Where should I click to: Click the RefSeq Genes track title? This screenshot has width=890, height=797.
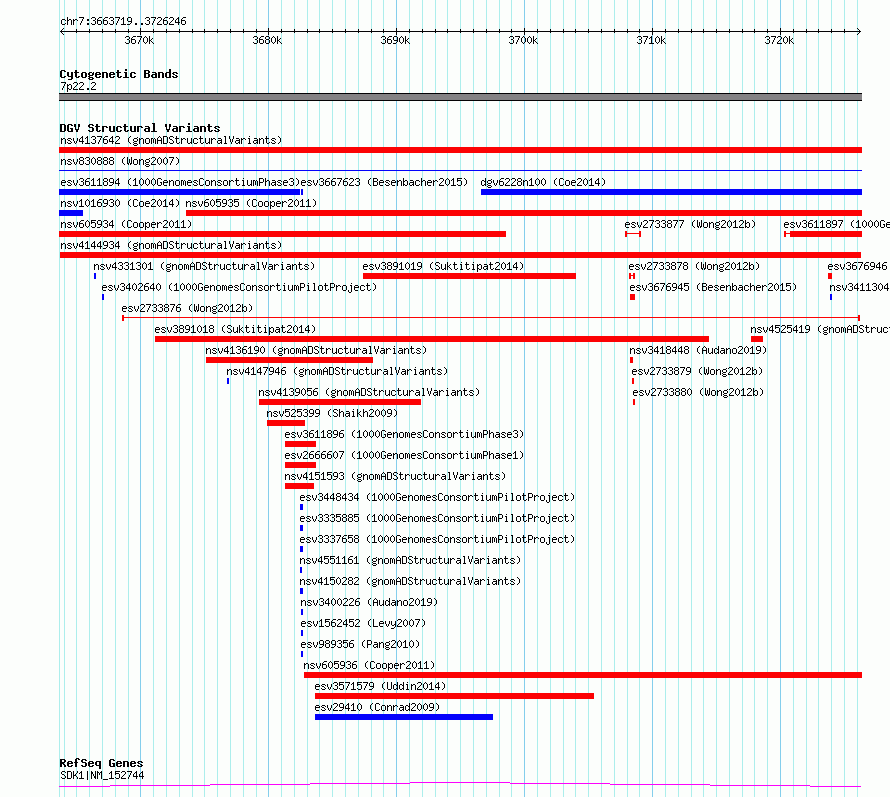pyautogui.click(x=101, y=763)
